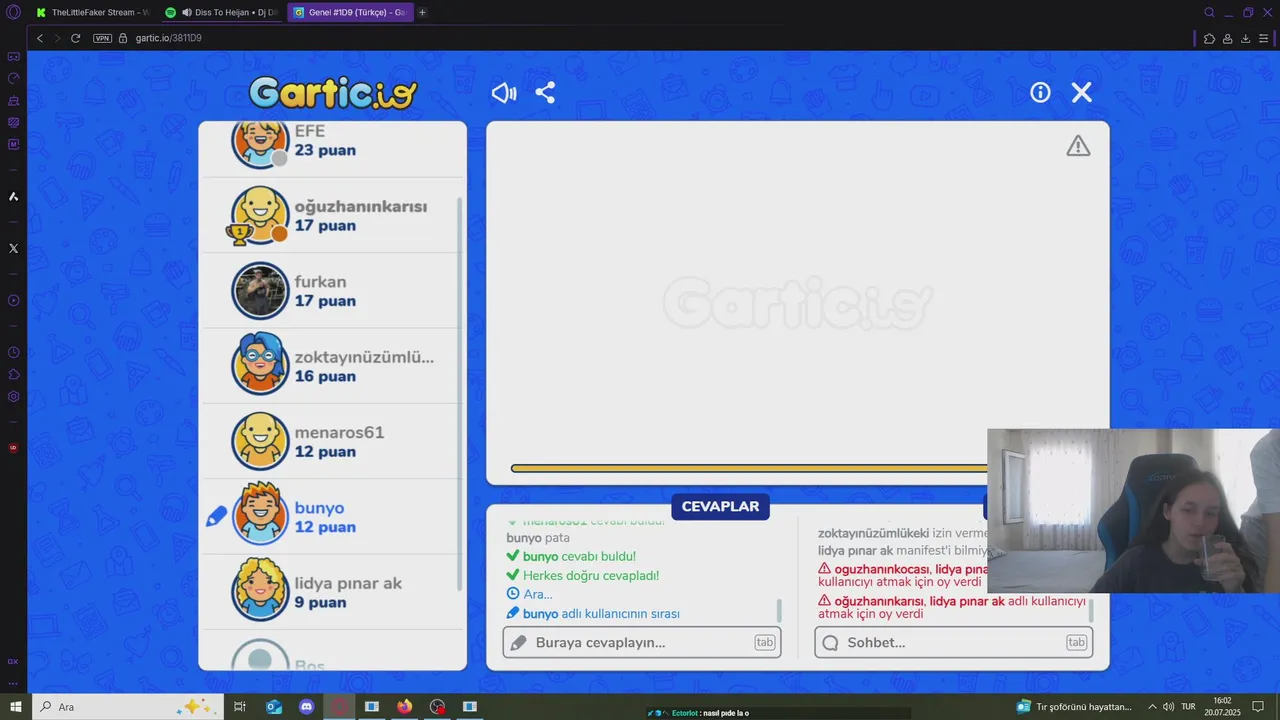Open Task View on taskbar
This screenshot has height=720, width=1280.
[240, 707]
